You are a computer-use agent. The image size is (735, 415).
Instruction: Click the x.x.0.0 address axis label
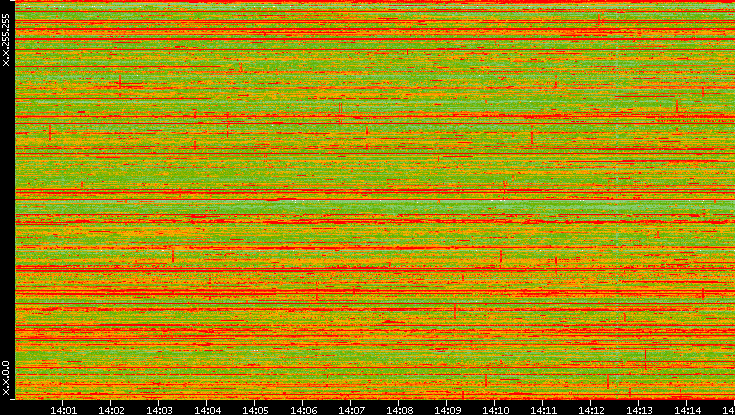click(6, 378)
